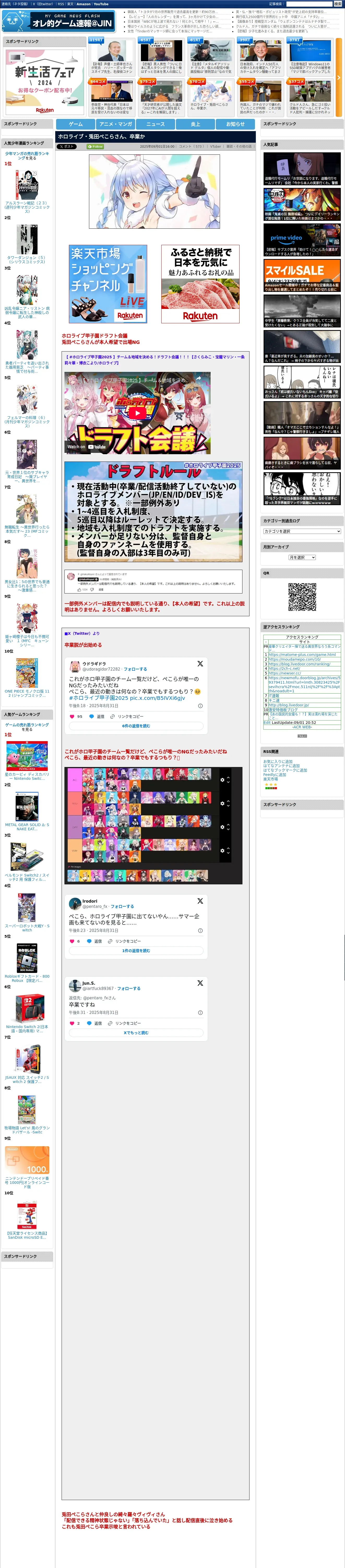Click Xでもっと読む button

(136, 1033)
